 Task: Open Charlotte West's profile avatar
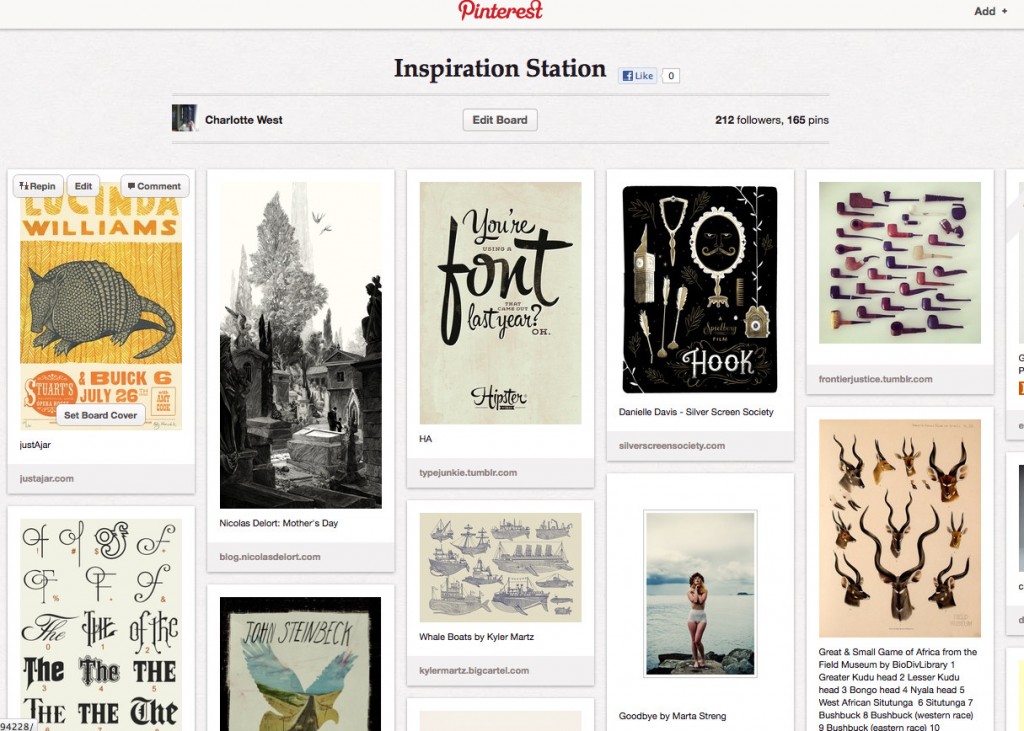(x=185, y=118)
